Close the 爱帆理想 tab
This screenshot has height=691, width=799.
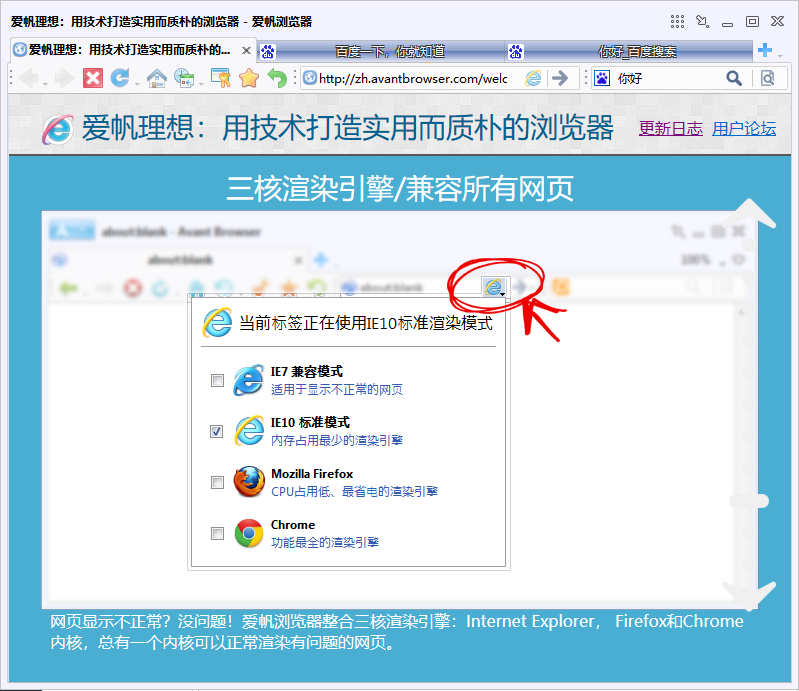click(x=246, y=50)
